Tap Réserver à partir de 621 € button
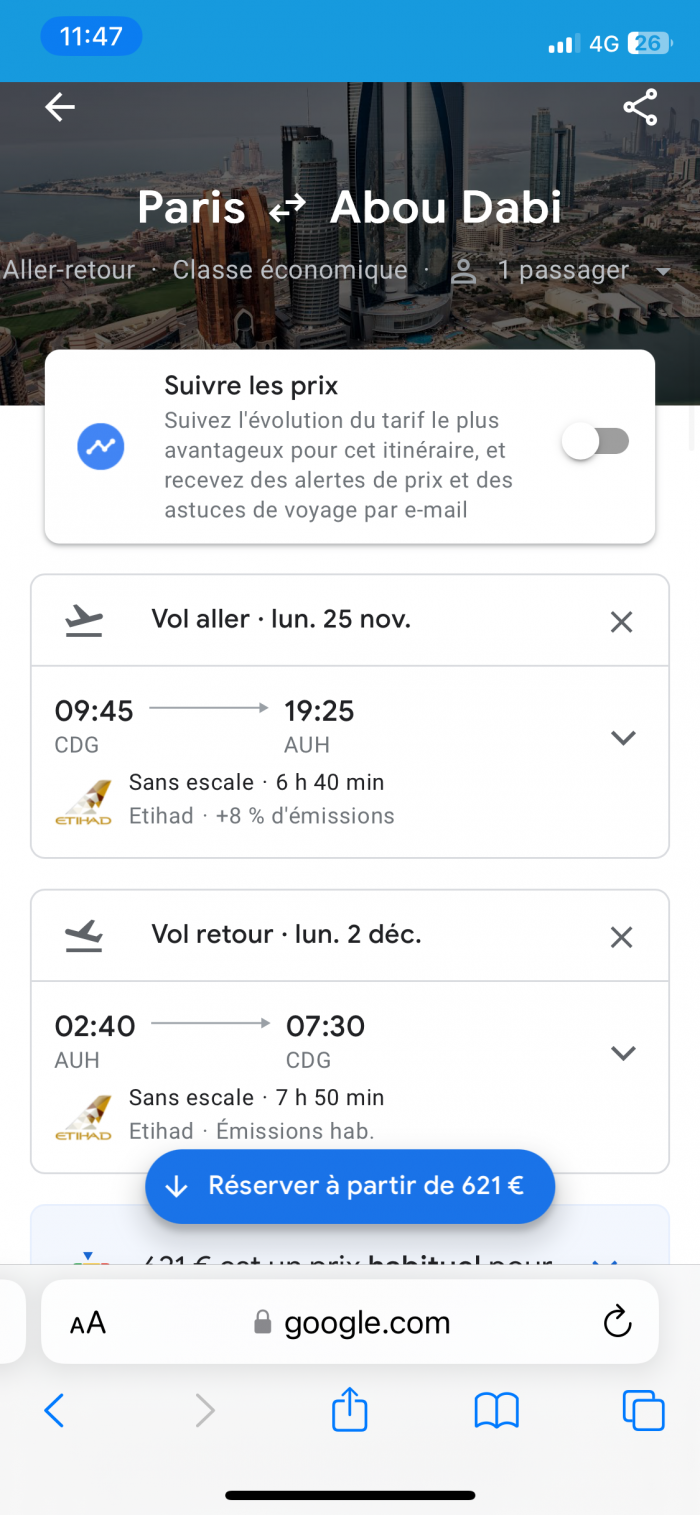The width and height of the screenshot is (700, 1515). tap(350, 1186)
